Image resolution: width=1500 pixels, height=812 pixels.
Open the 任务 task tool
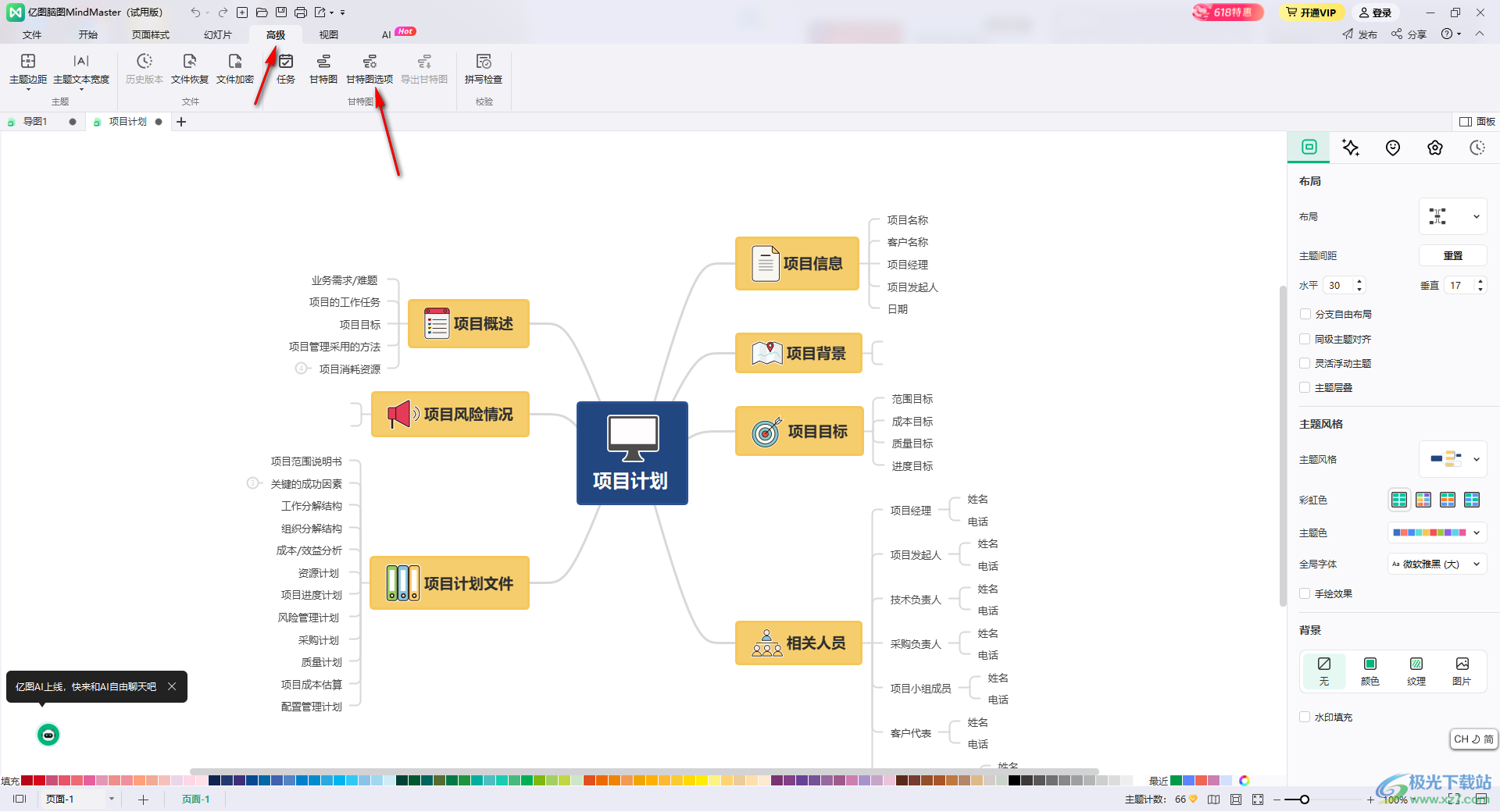pos(286,69)
